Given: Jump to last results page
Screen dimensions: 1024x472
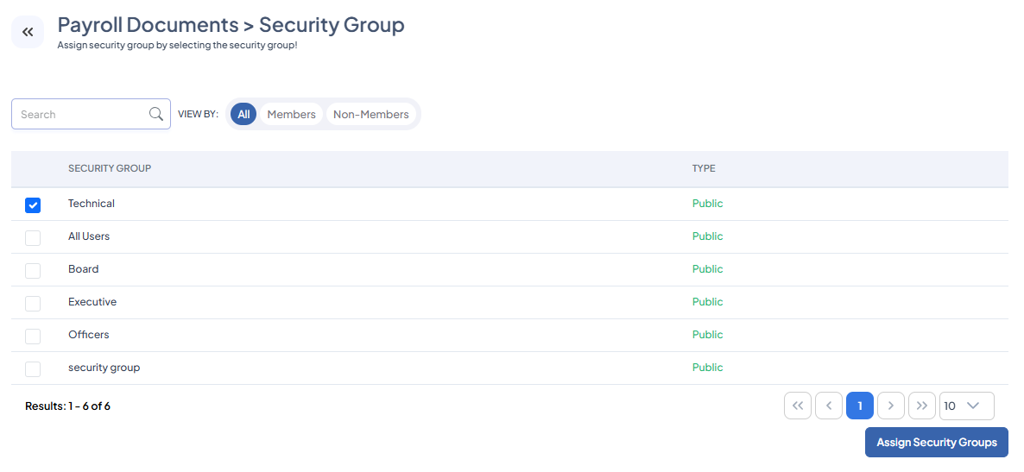Looking at the screenshot, I should pyautogui.click(x=922, y=406).
